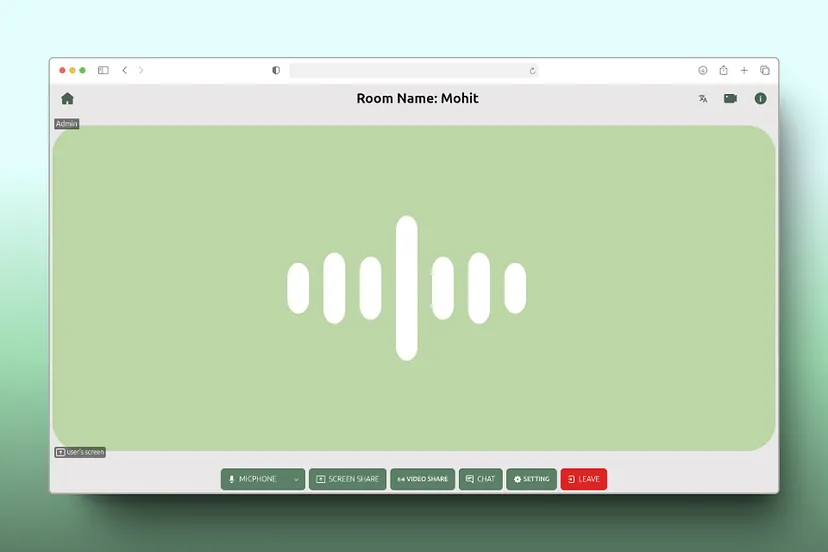The width and height of the screenshot is (828, 552).
Task: Toggle Video Share on
Action: [422, 479]
